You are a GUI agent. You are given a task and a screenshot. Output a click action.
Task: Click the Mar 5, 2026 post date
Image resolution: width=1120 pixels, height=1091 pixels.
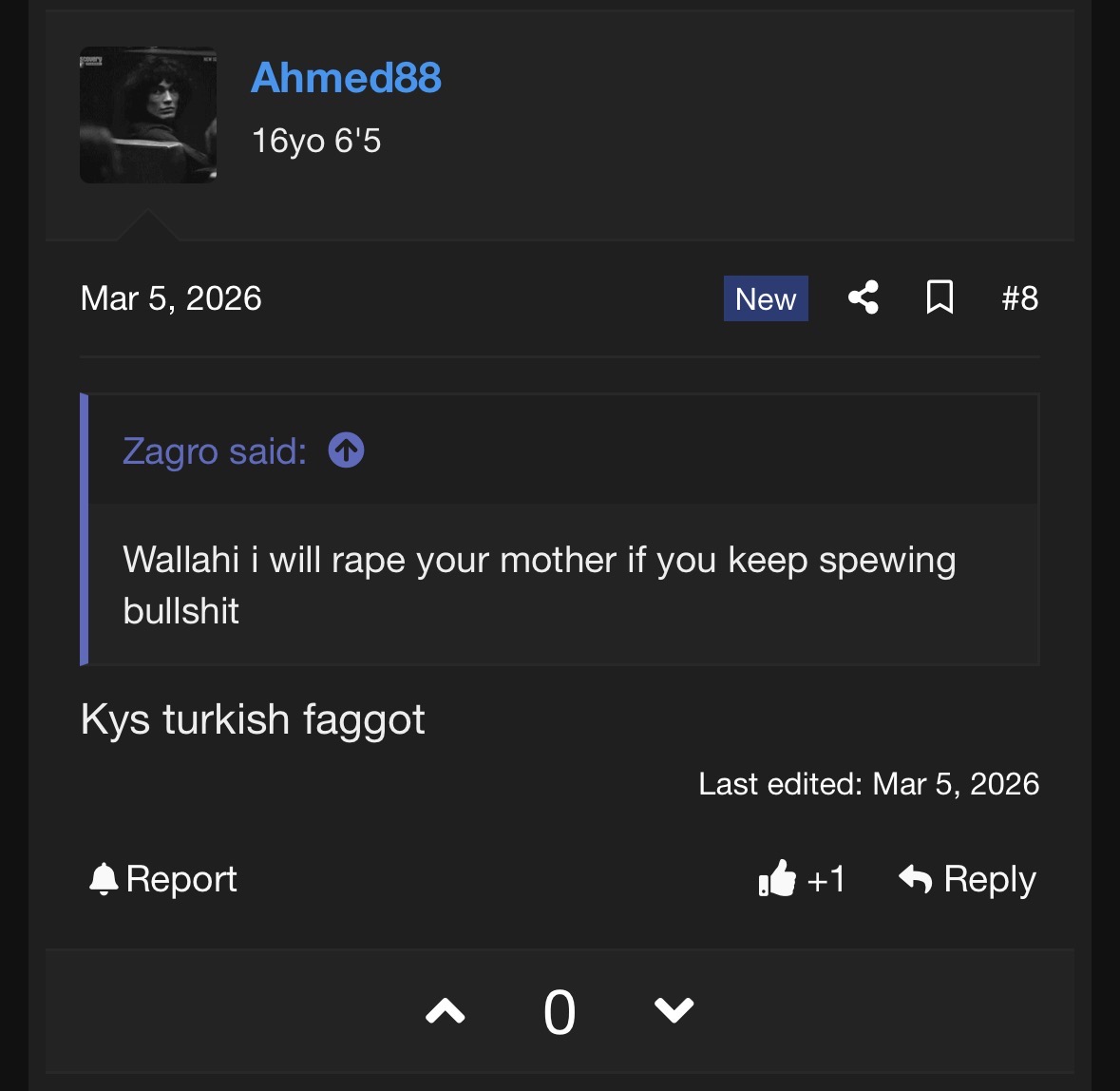point(171,298)
